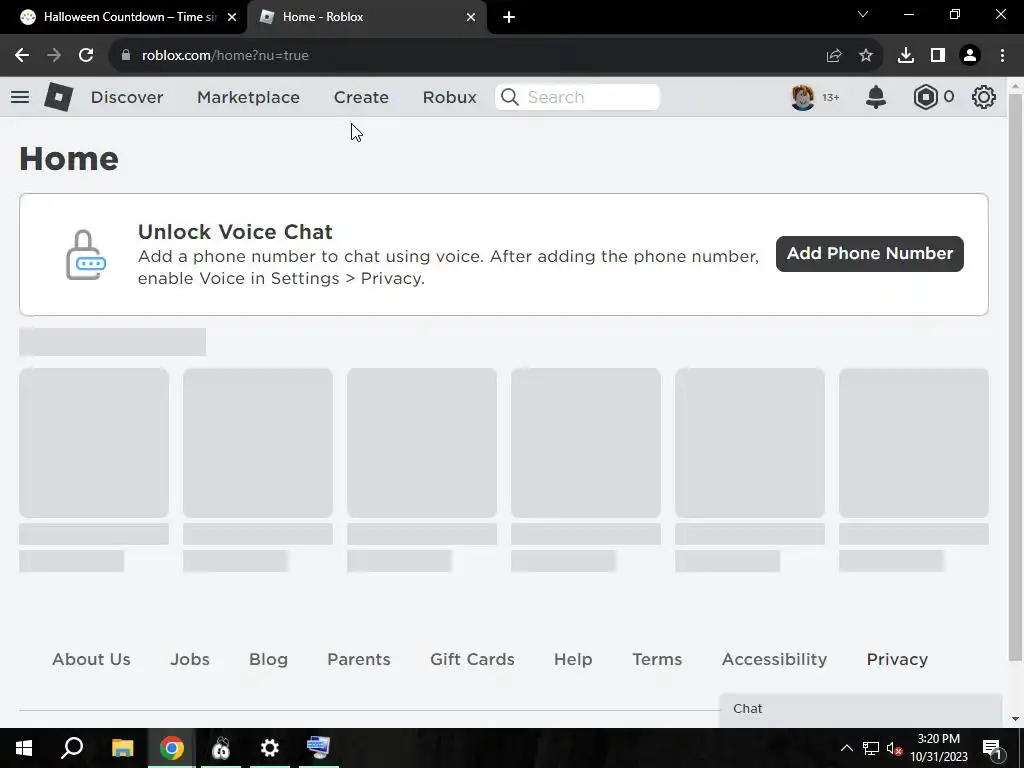
Task: Share this page using share icon
Action: click(x=834, y=56)
